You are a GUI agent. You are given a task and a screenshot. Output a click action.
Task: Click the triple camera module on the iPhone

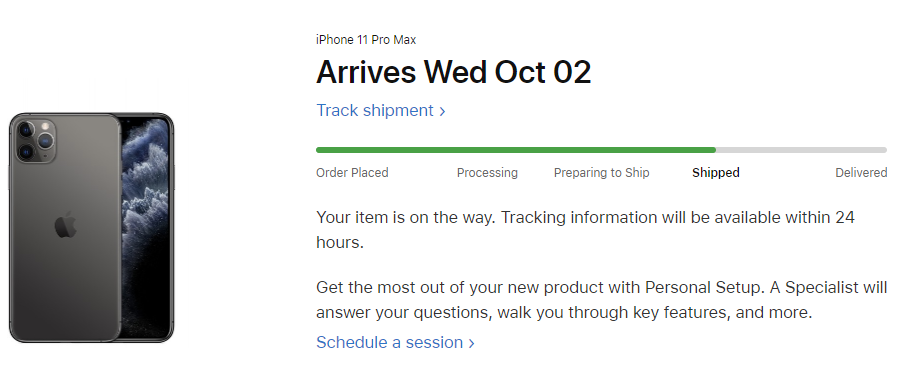(x=36, y=141)
